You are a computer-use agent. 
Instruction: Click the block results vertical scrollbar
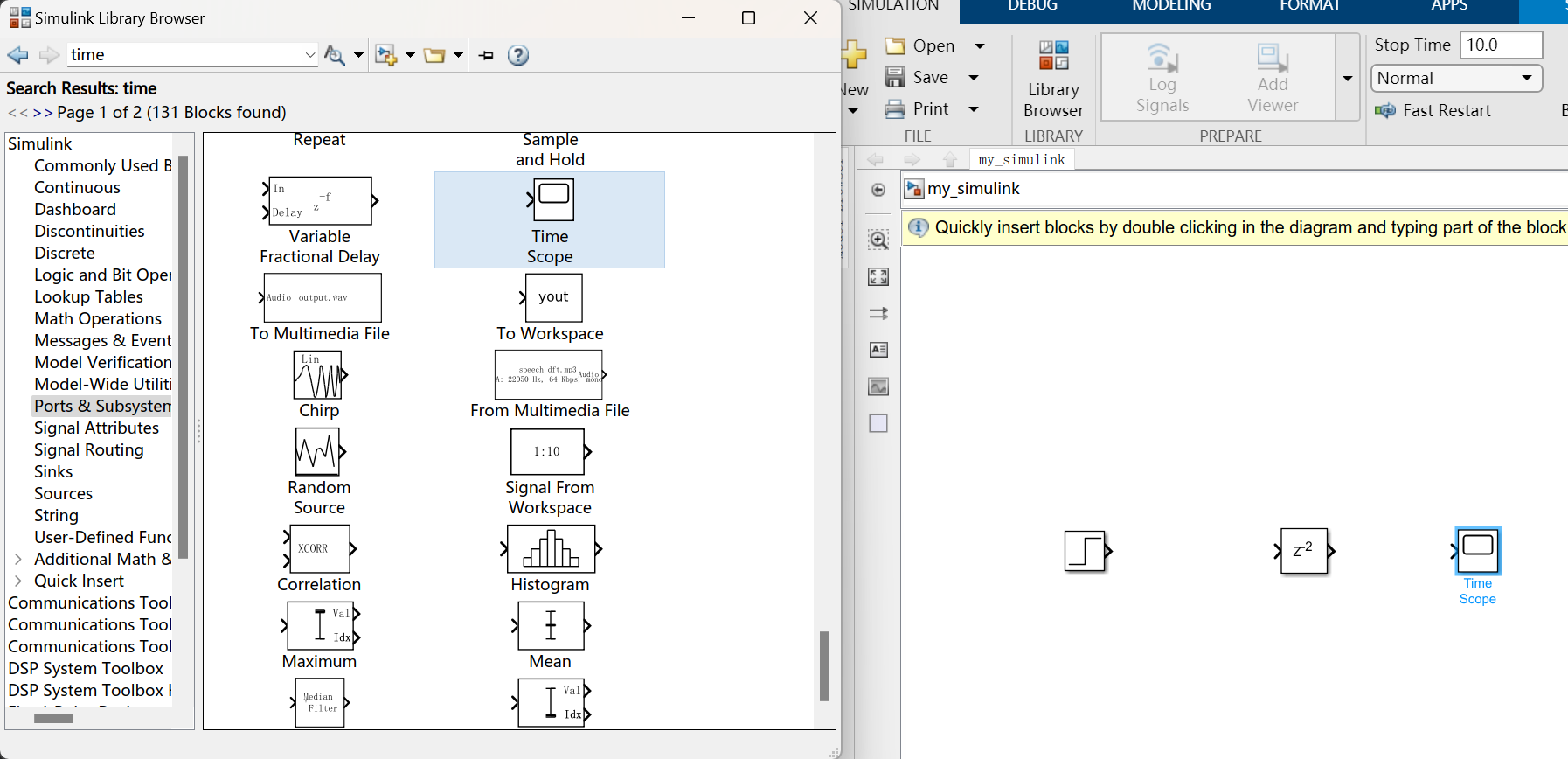[824, 665]
